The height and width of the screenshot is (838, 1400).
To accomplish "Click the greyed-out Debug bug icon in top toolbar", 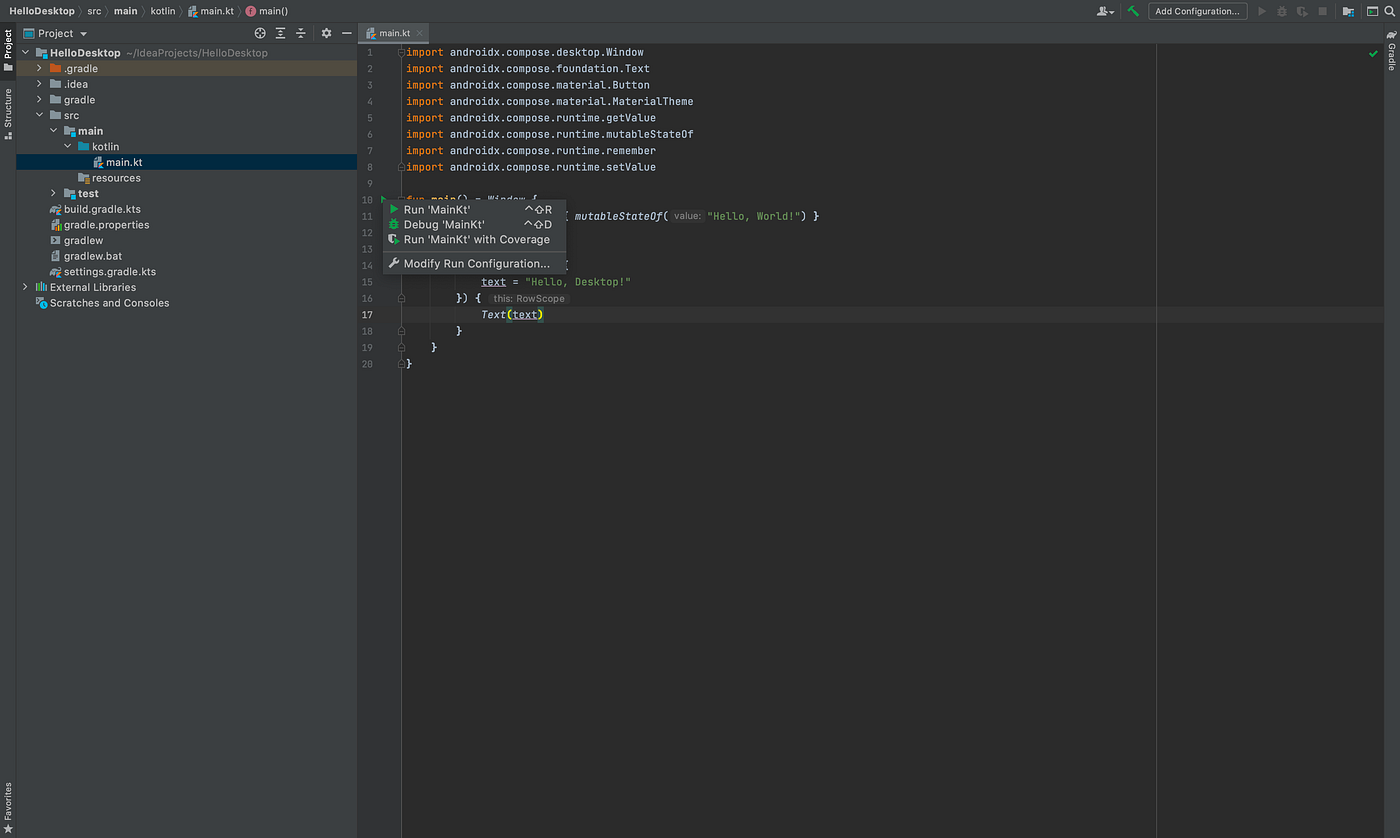I will [x=1282, y=11].
